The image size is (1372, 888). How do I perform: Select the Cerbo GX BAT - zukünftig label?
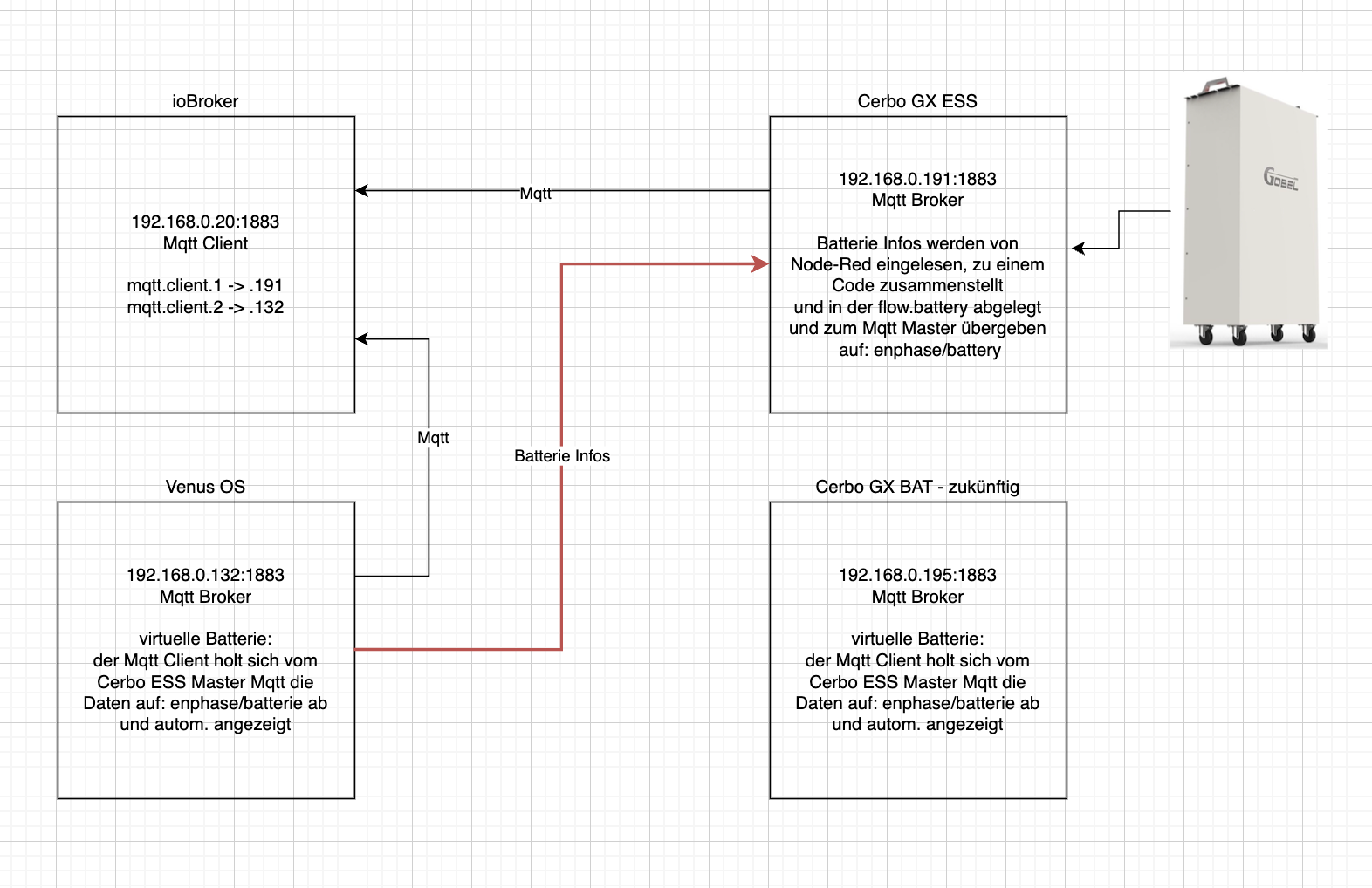pos(917,487)
